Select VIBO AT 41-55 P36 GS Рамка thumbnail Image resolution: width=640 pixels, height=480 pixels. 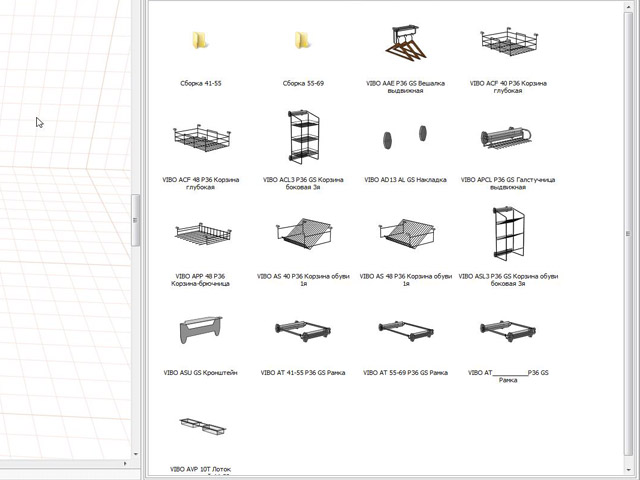(x=302, y=331)
